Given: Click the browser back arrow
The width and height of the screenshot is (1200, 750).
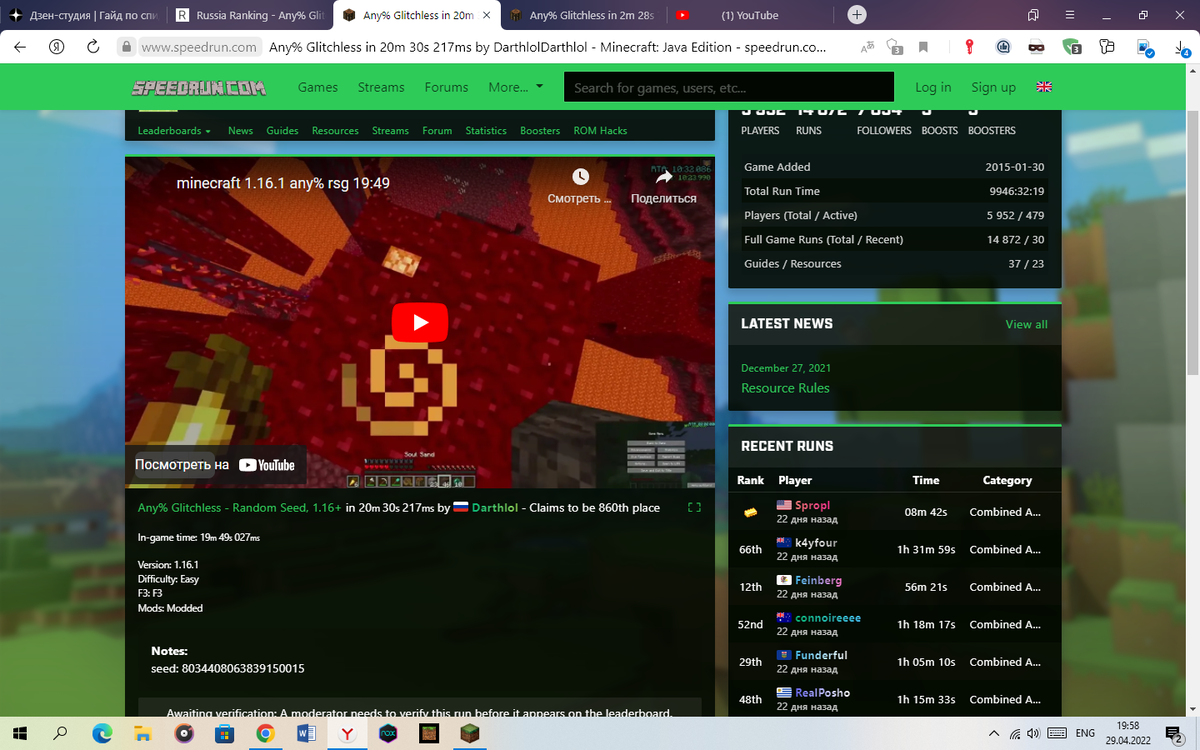Looking at the screenshot, I should pos(20,47).
